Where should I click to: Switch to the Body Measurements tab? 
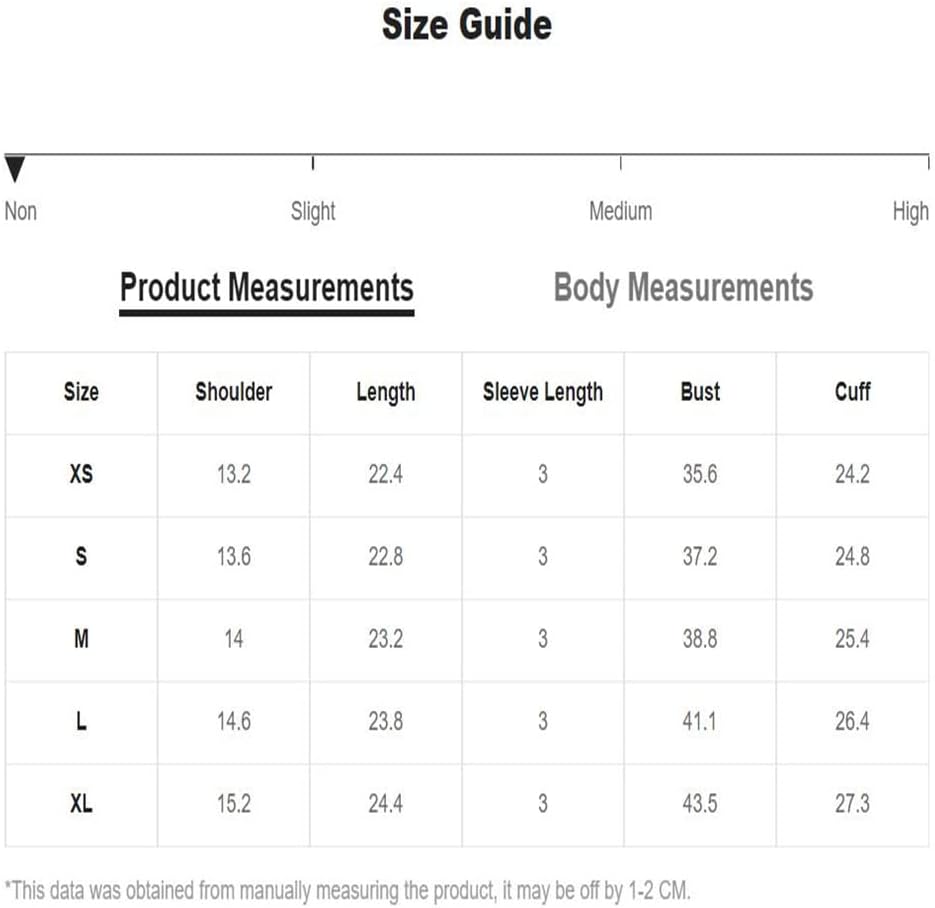(x=683, y=288)
